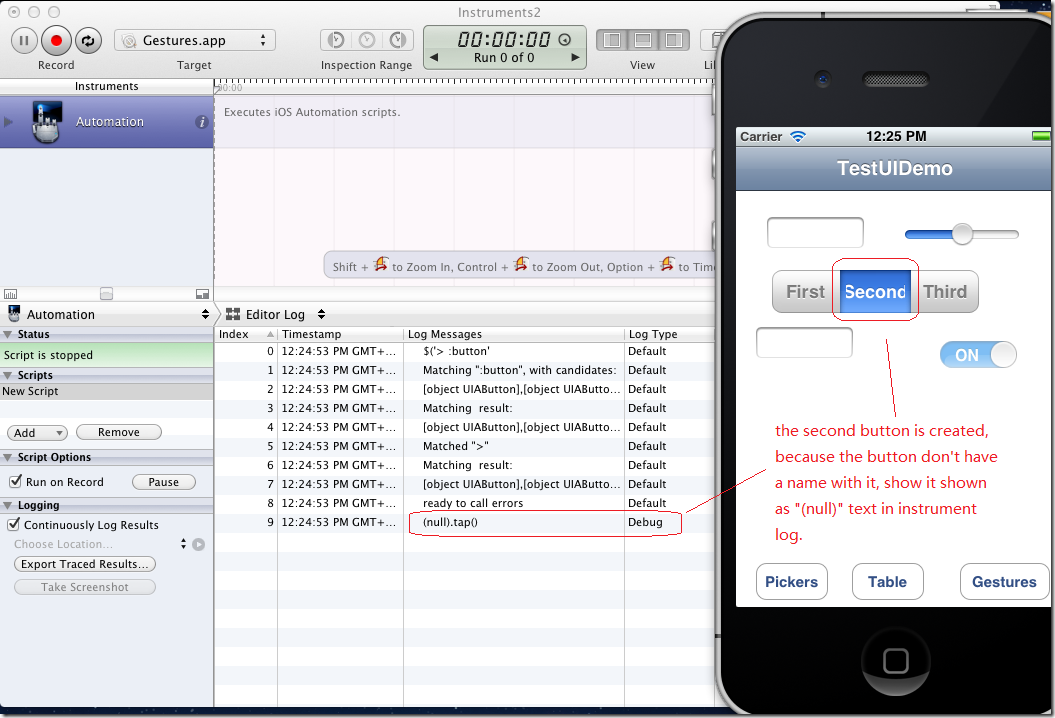Click the 'Script is stopped' status text

pyautogui.click(x=48, y=355)
